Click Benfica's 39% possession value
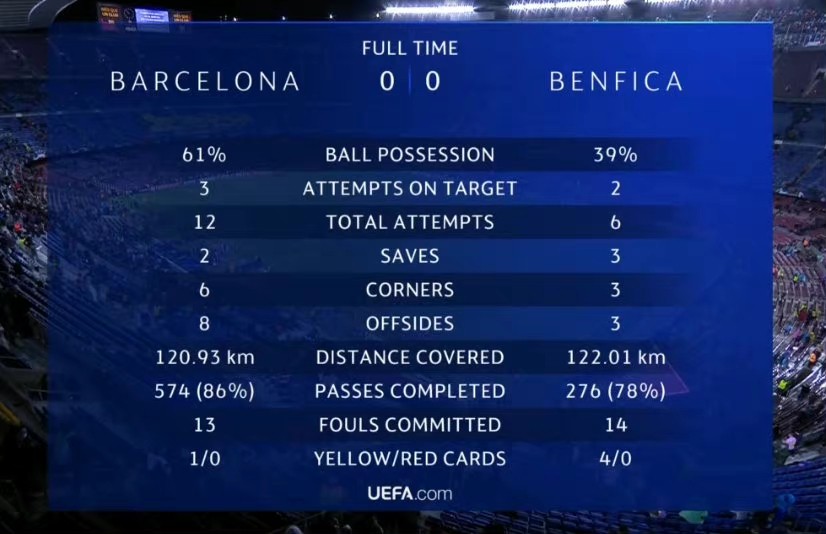826x534 pixels. coord(615,155)
